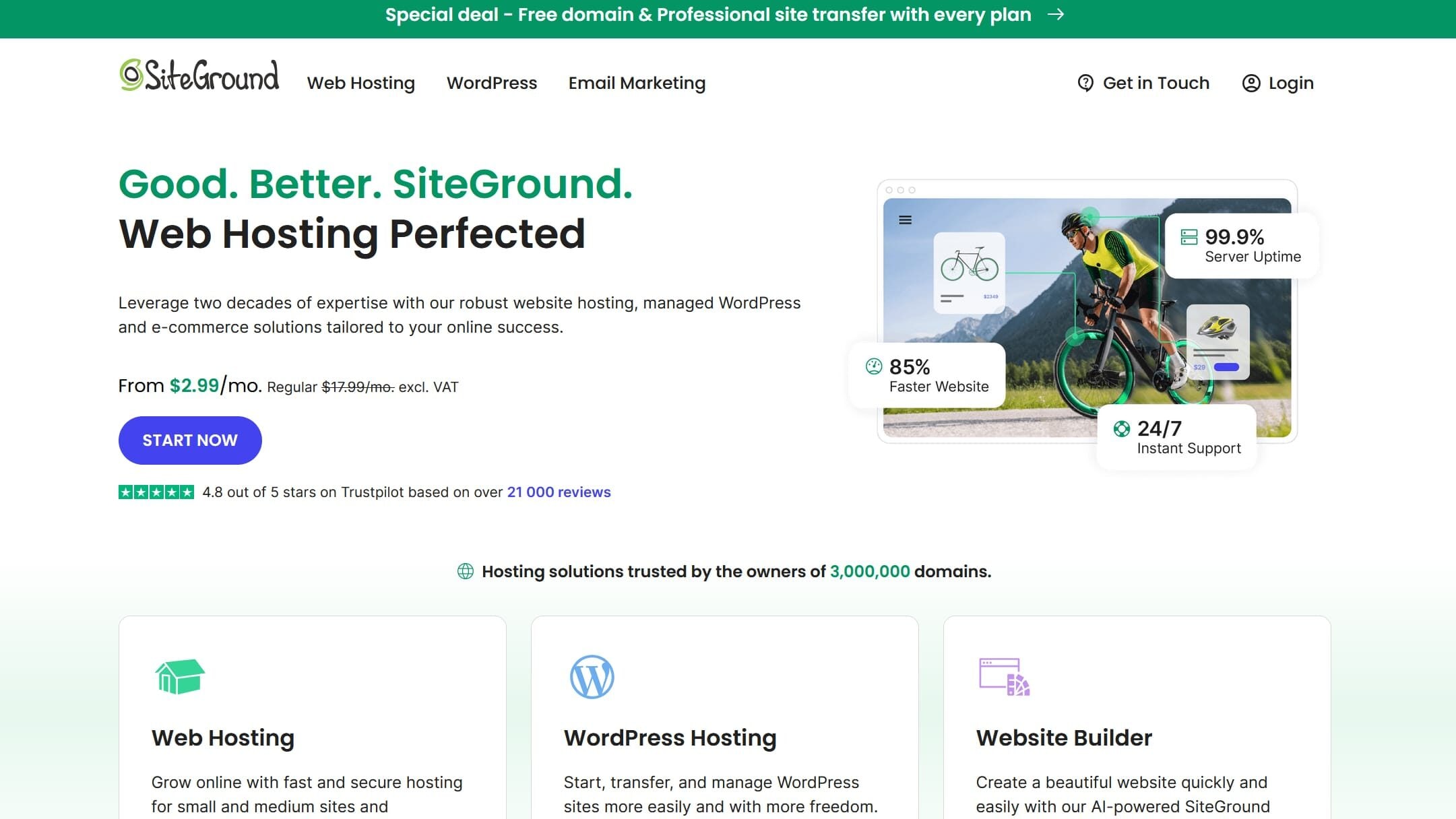Open the WordPress navigation menu
Screen dimensions: 1456x819
(491, 83)
